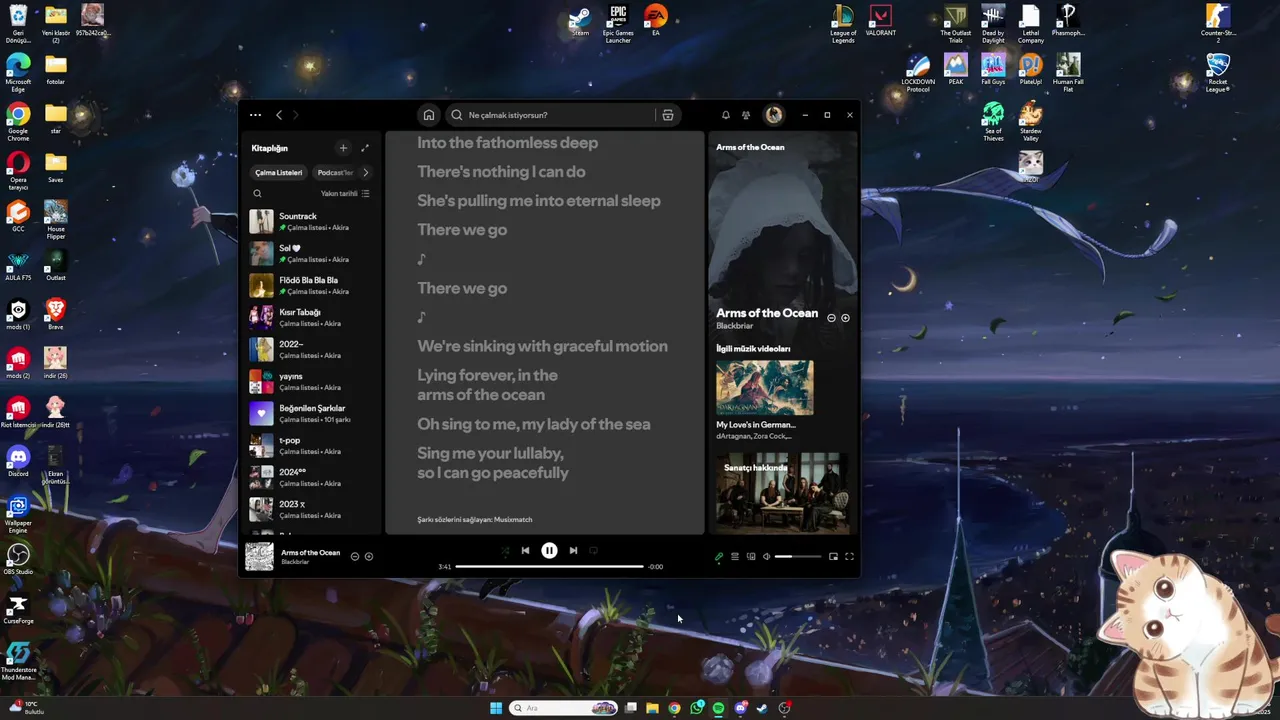Click the song progress bar
This screenshot has height=720, width=1280.
549,567
